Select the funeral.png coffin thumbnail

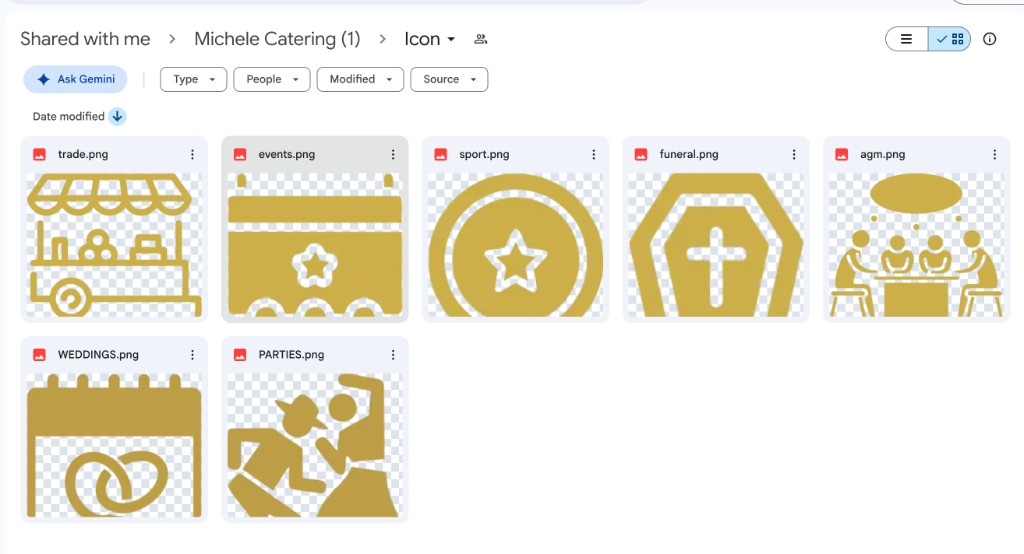[716, 245]
